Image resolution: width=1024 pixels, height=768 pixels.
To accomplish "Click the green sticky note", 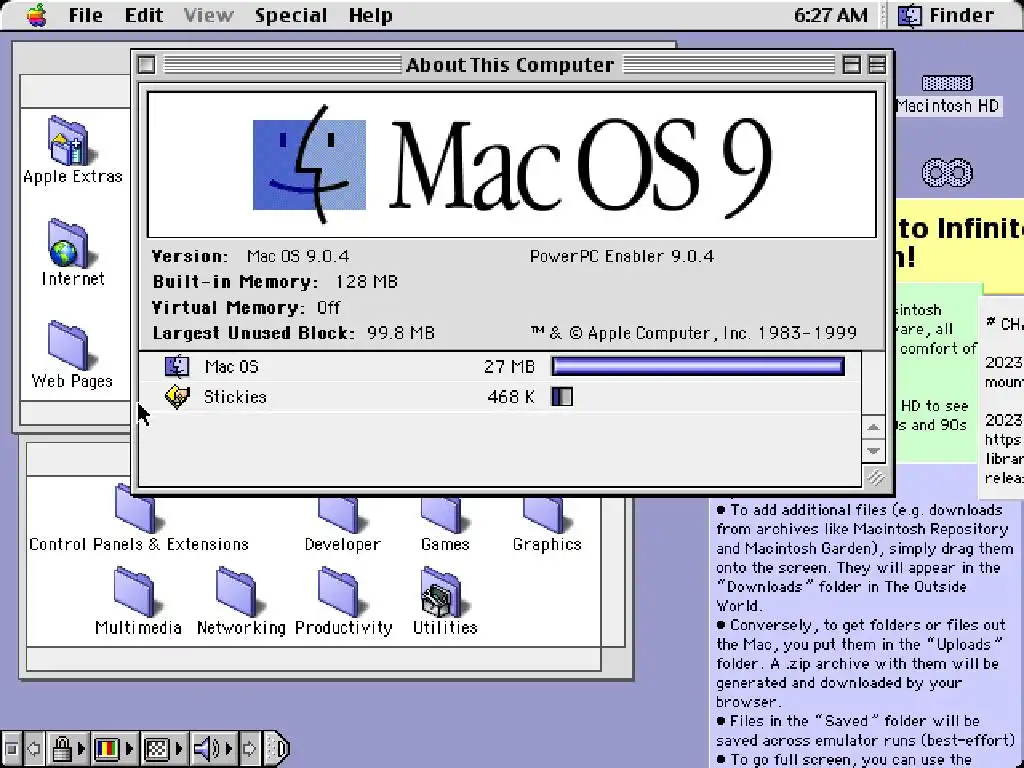I will point(936,372).
